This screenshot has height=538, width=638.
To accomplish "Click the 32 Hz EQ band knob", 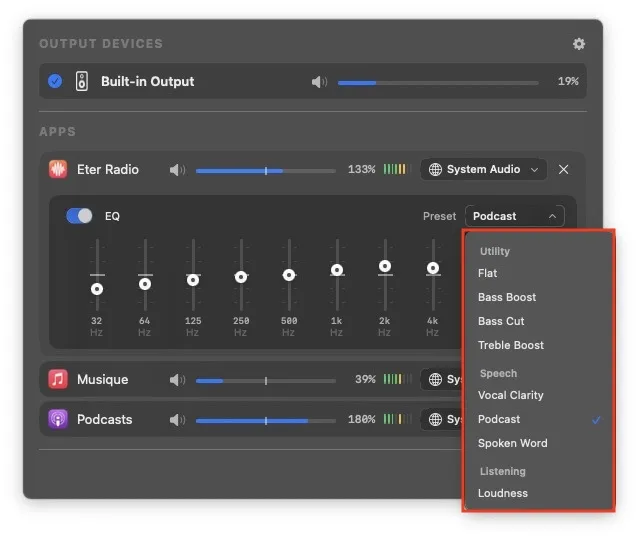I will pos(97,289).
